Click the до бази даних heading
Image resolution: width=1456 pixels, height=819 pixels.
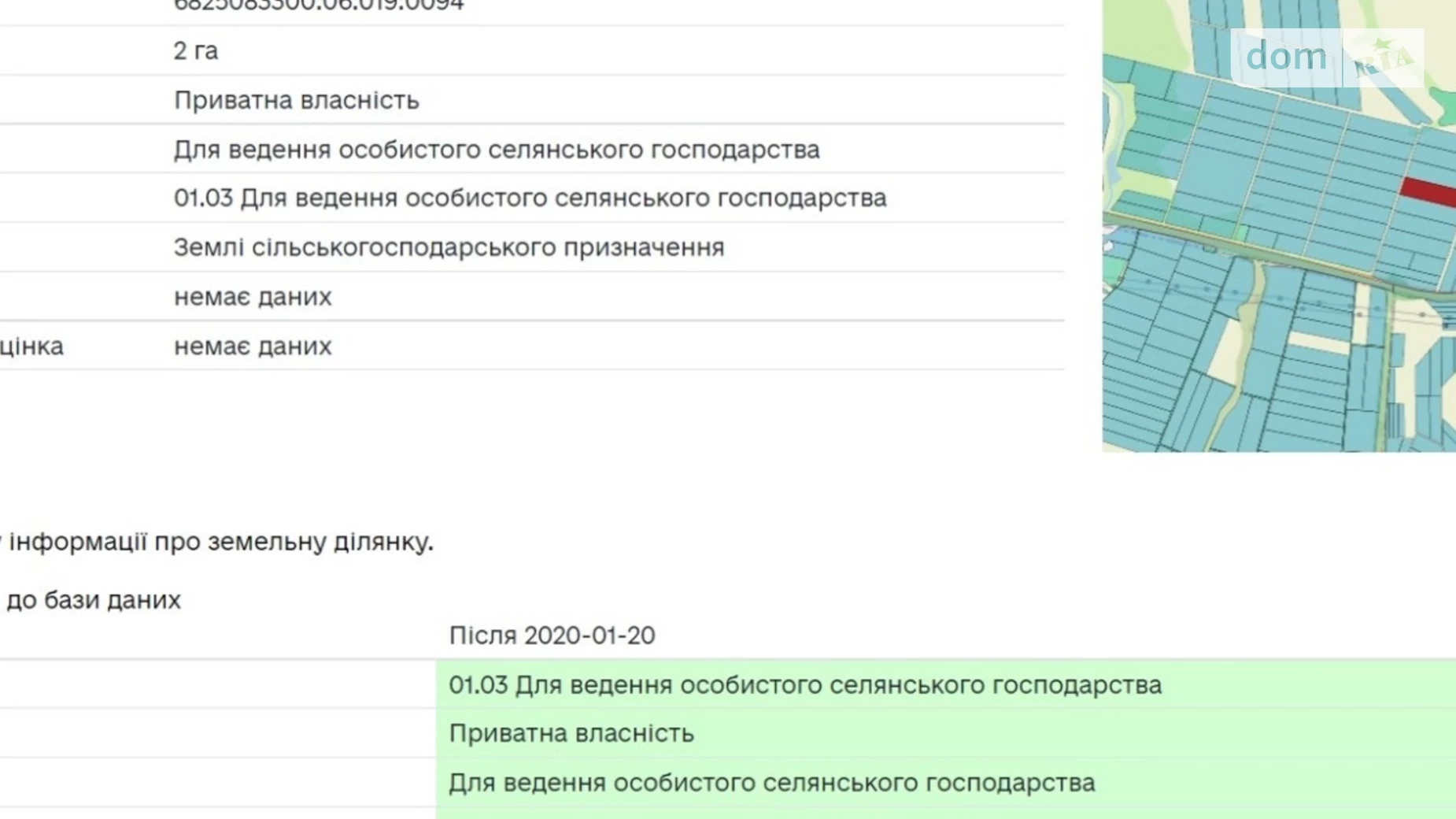tap(93, 600)
